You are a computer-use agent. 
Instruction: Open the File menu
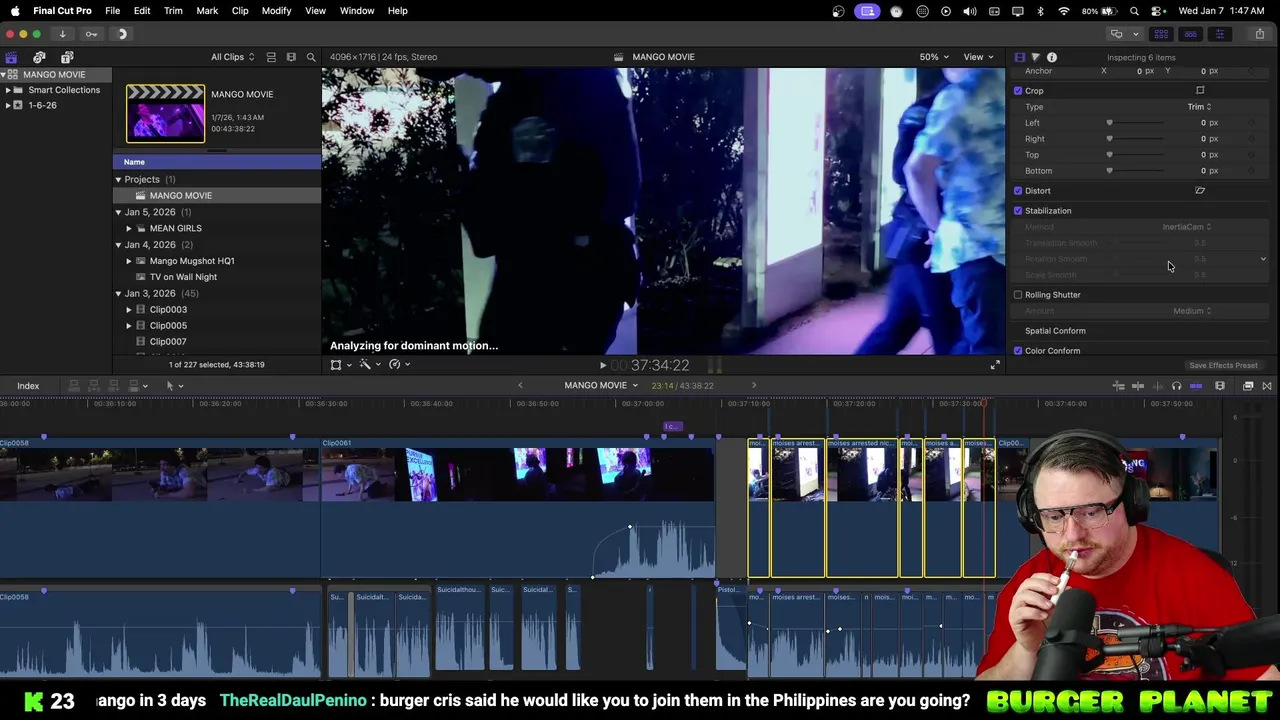(x=112, y=11)
